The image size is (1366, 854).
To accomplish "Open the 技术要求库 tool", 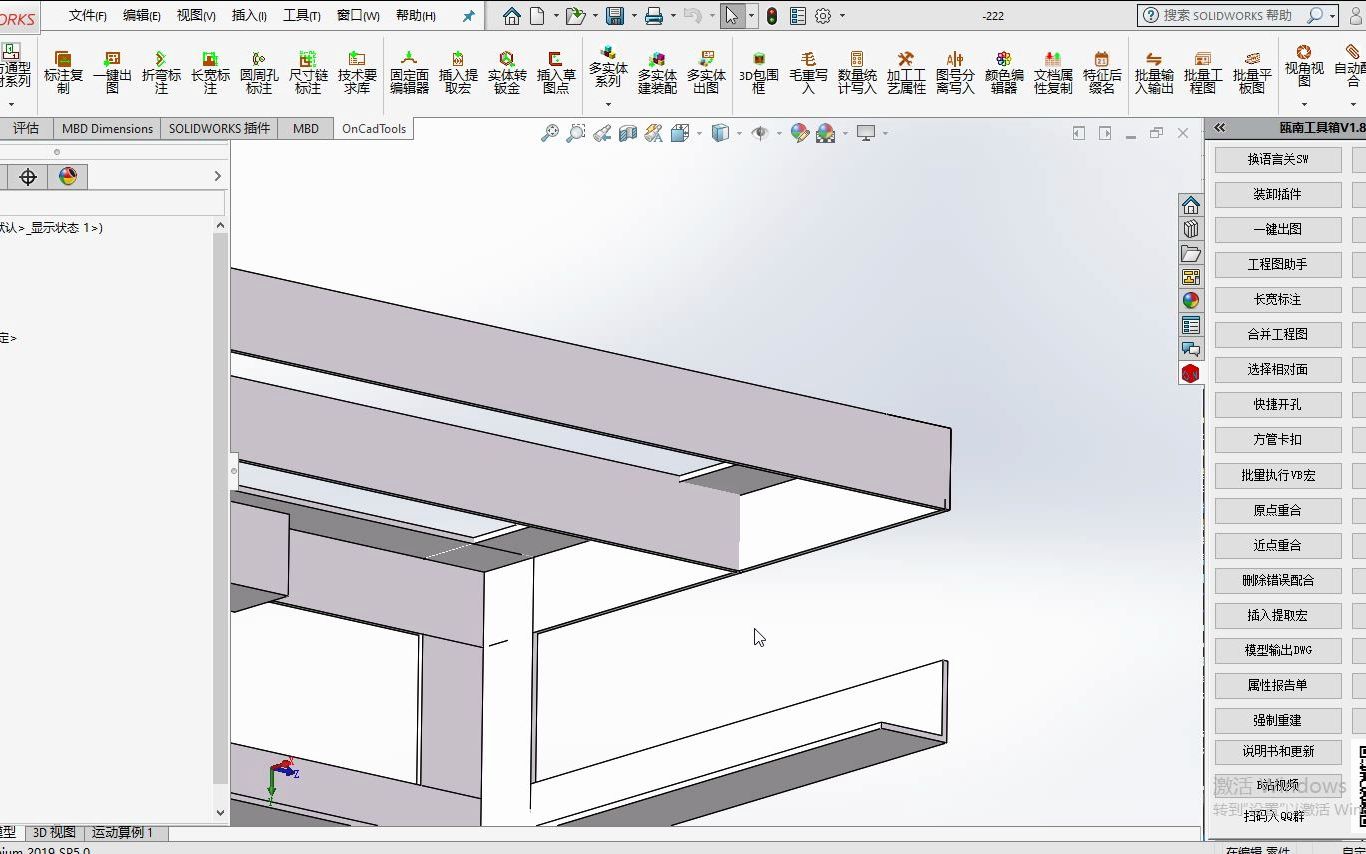I will (357, 72).
